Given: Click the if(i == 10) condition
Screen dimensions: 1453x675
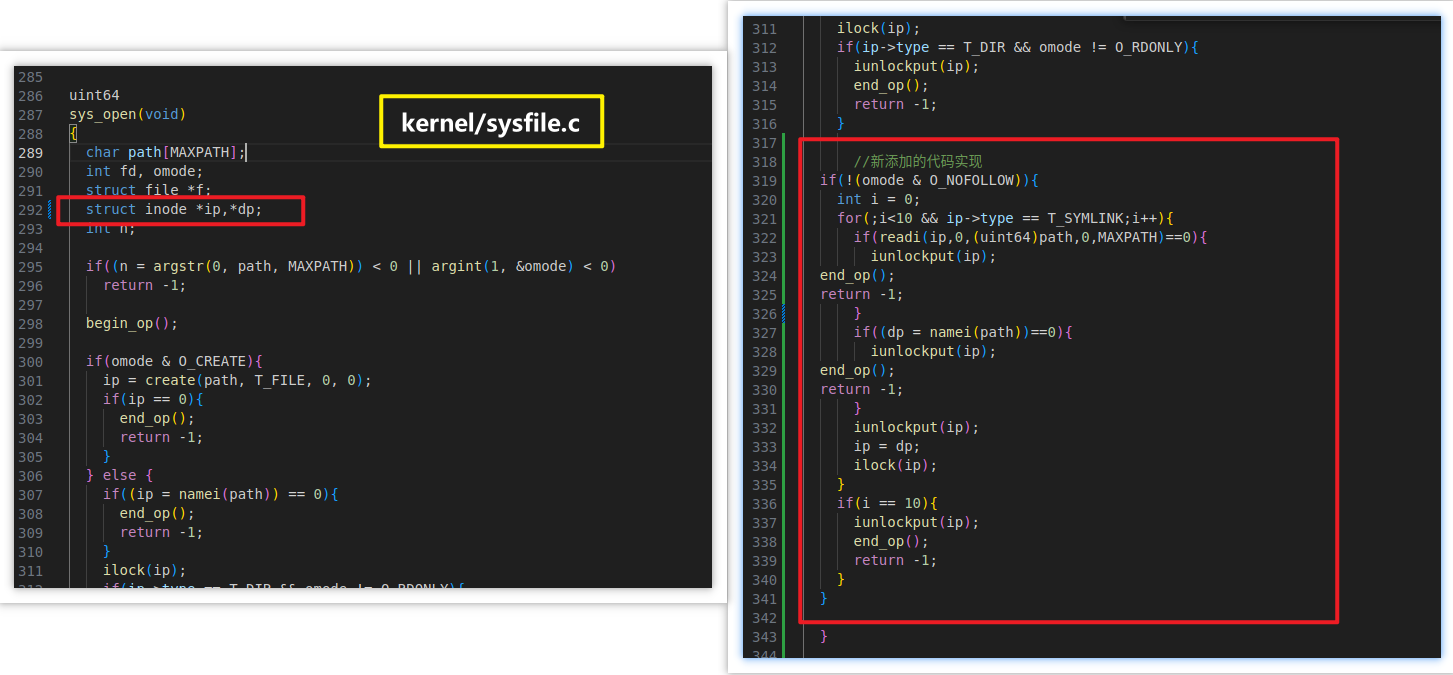Looking at the screenshot, I should coord(887,503).
